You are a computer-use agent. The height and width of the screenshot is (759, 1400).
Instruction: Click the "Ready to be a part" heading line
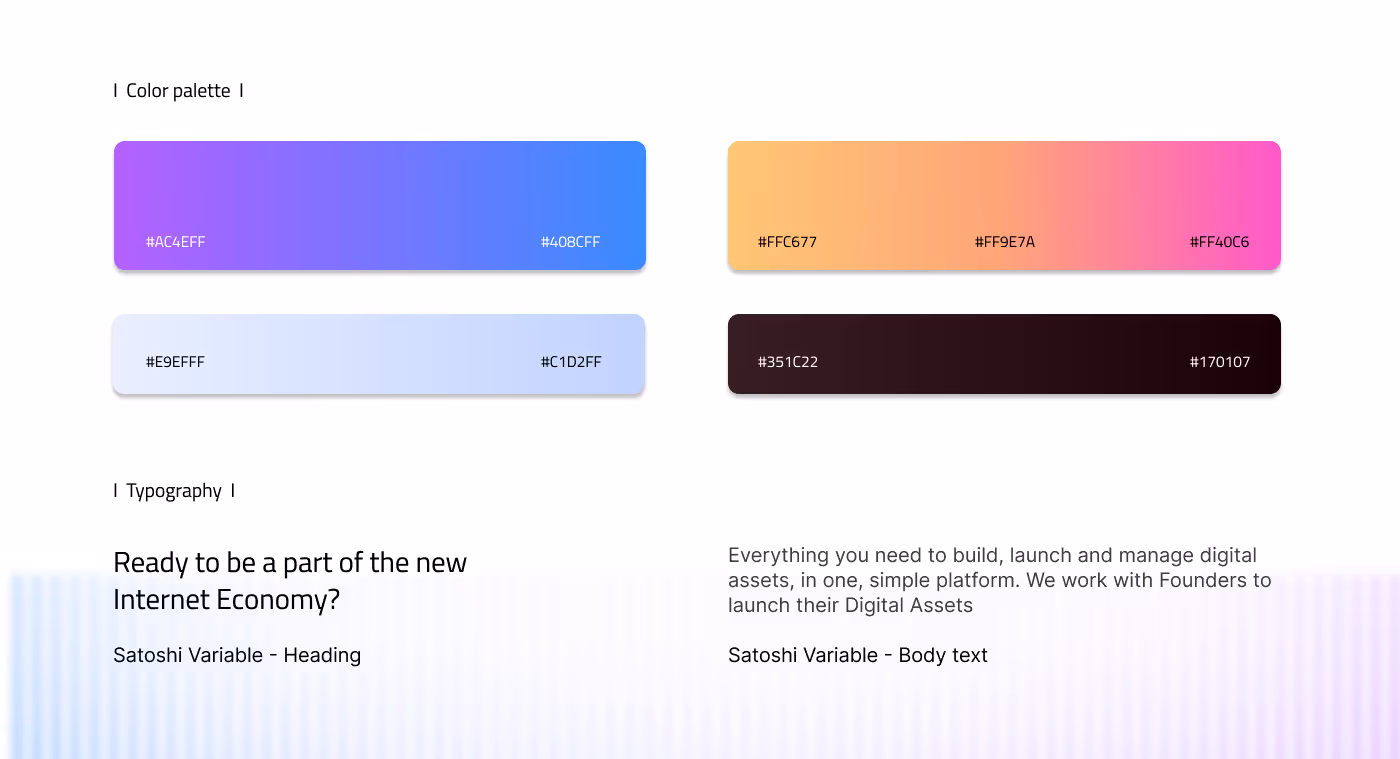point(290,563)
